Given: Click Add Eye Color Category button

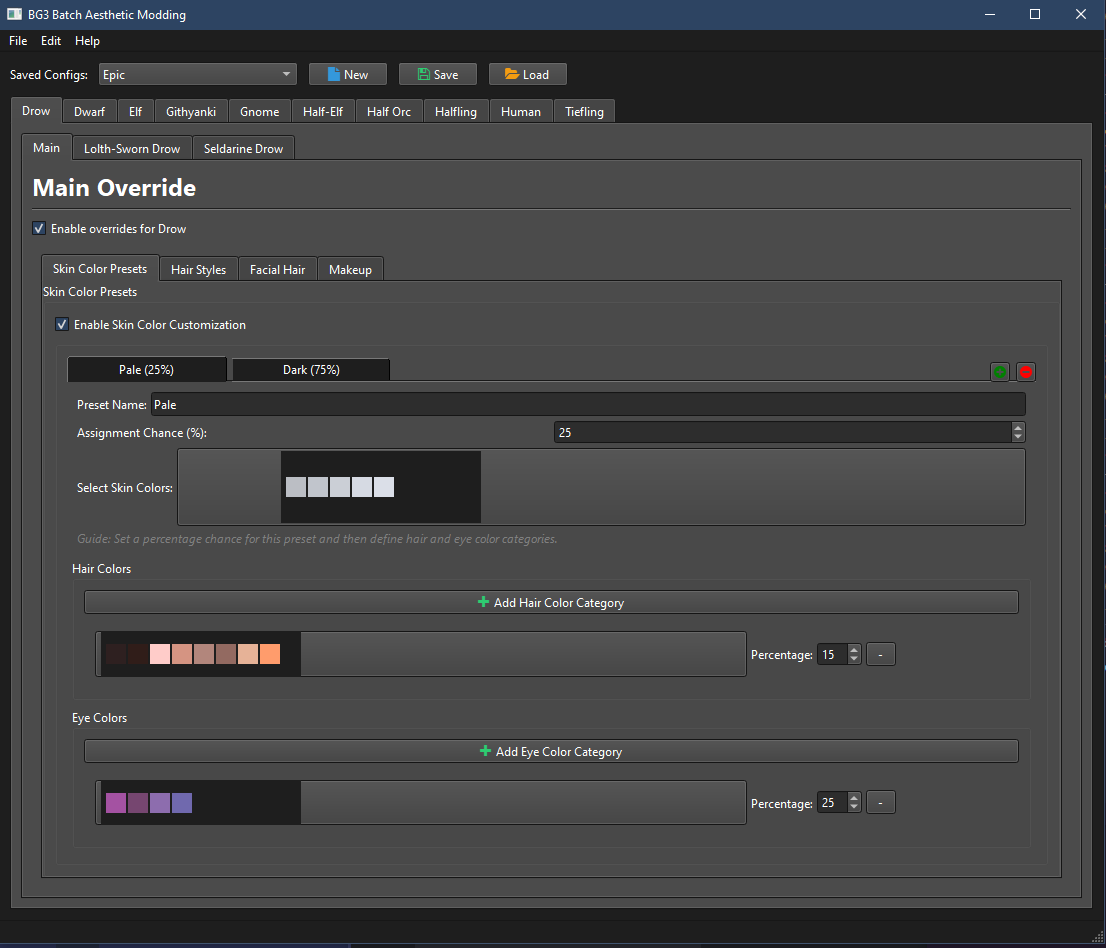Looking at the screenshot, I should (x=552, y=751).
